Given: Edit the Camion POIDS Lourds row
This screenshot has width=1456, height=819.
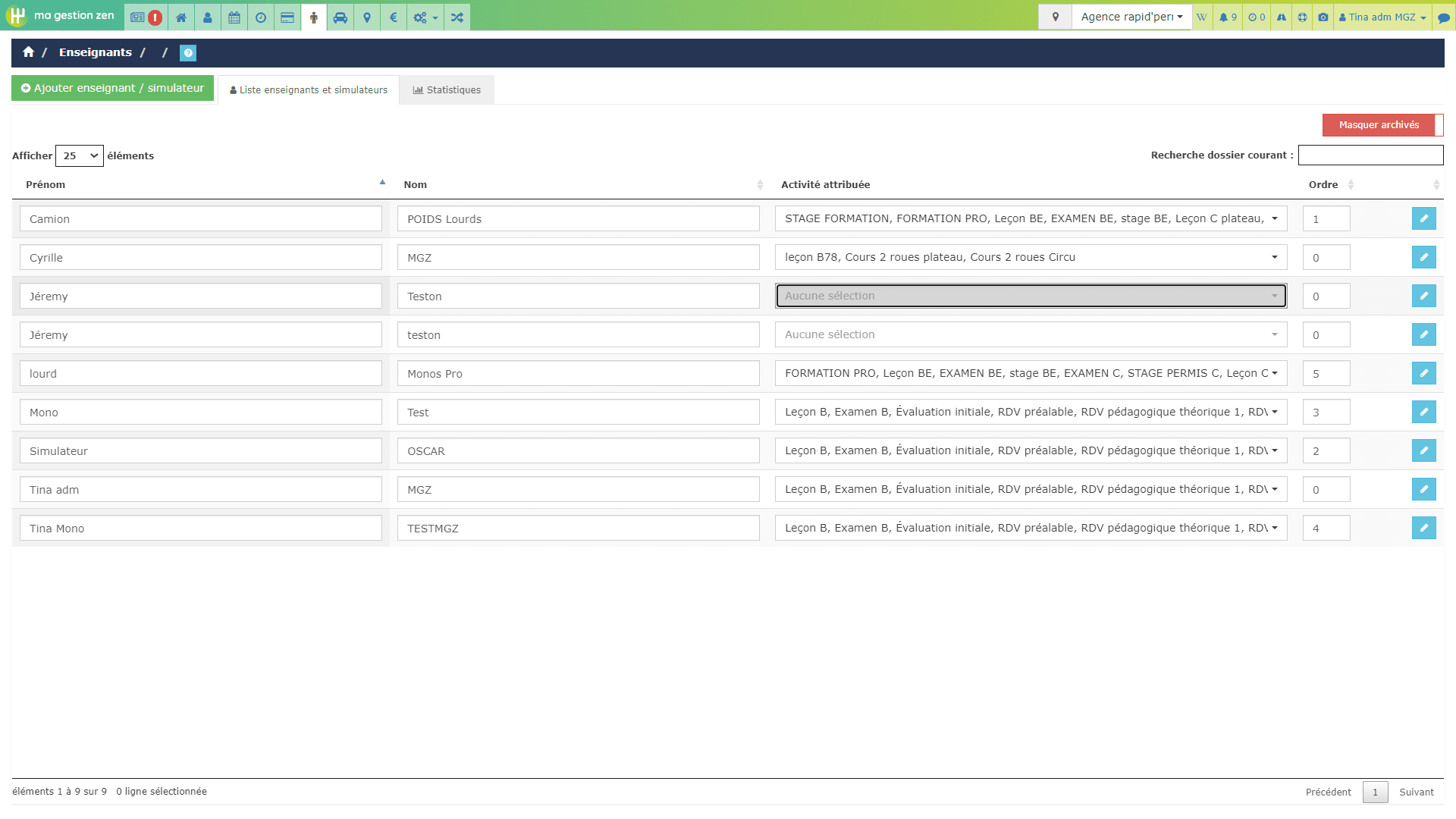Looking at the screenshot, I should 1423,218.
